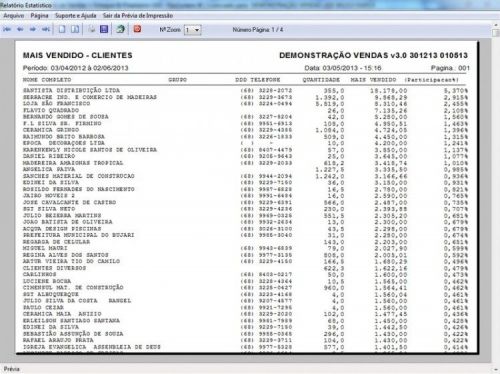The height and width of the screenshot is (374, 500).
Task: Go to next page arrow
Action: tap(33, 29)
